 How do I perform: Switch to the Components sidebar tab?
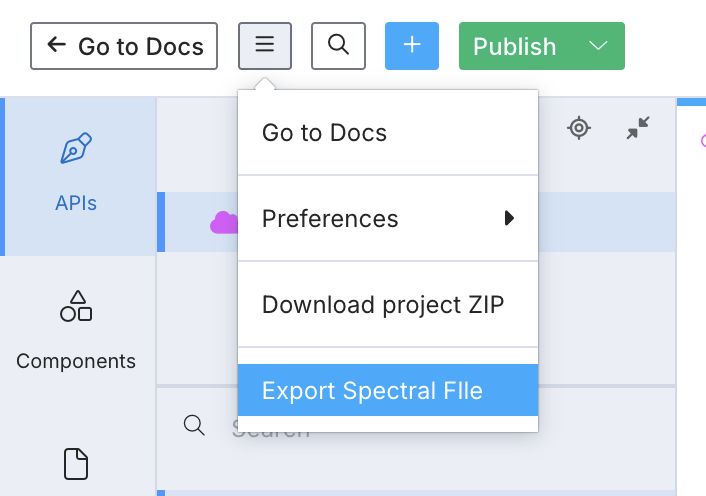[x=76, y=332]
